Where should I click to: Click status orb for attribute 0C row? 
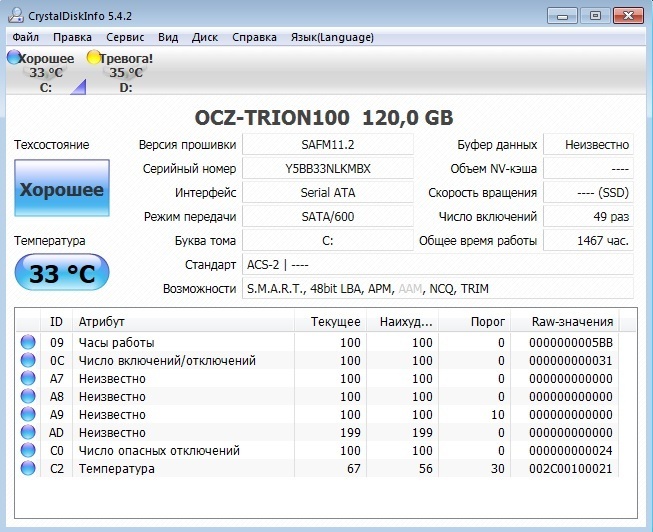pos(28,361)
